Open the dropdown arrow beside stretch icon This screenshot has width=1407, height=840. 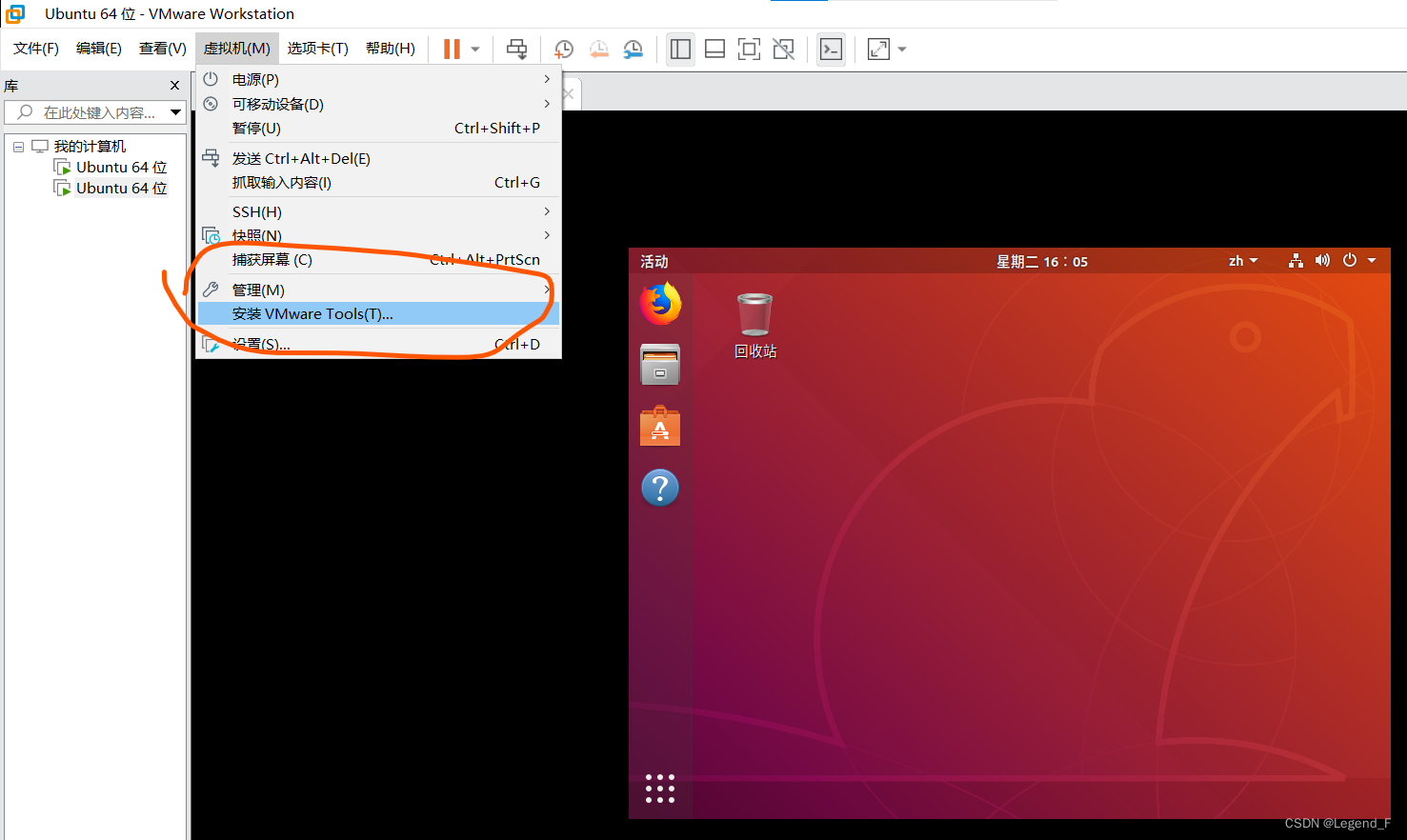[902, 50]
